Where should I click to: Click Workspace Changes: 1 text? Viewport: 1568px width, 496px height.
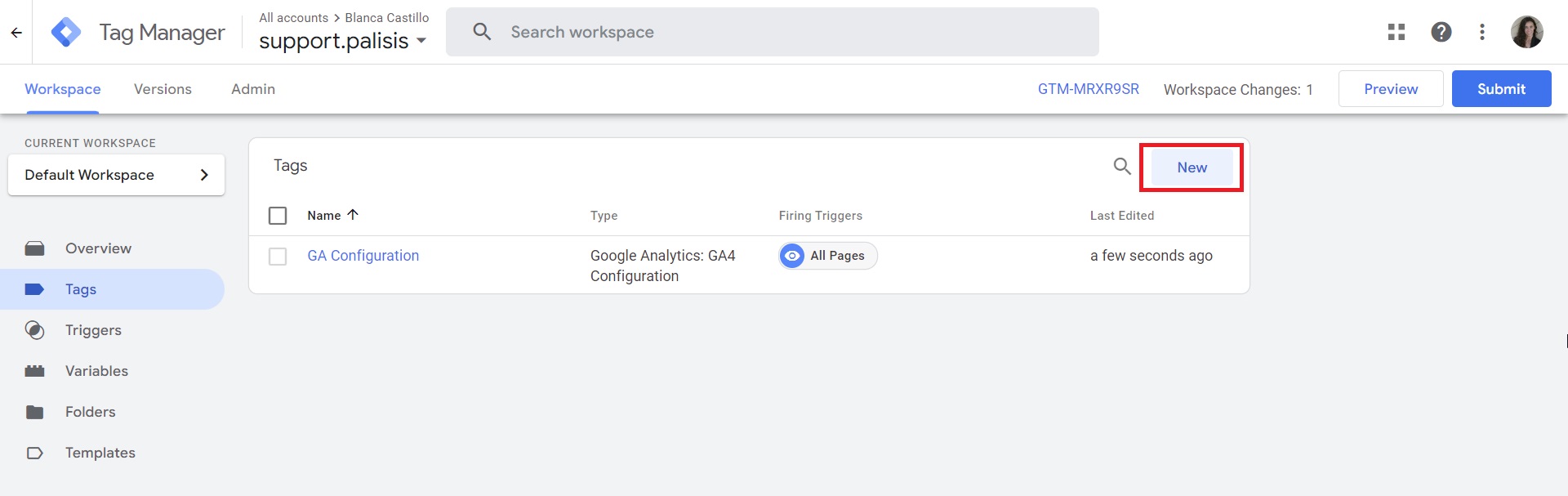1238,90
